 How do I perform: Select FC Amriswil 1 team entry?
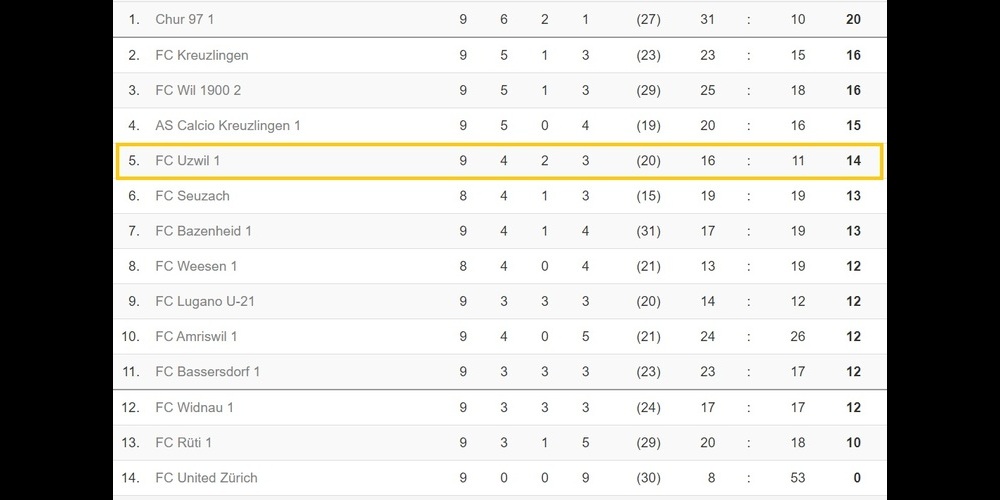tap(197, 336)
